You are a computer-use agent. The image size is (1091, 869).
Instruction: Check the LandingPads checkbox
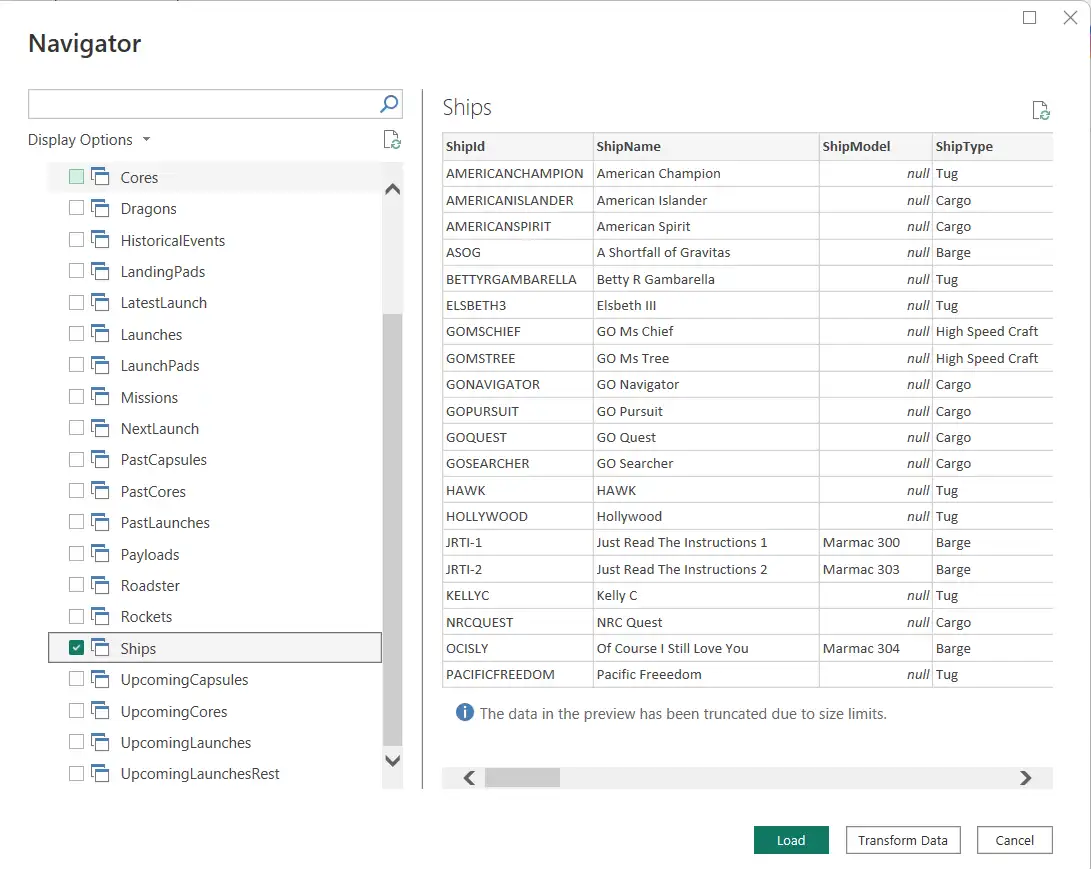[77, 271]
